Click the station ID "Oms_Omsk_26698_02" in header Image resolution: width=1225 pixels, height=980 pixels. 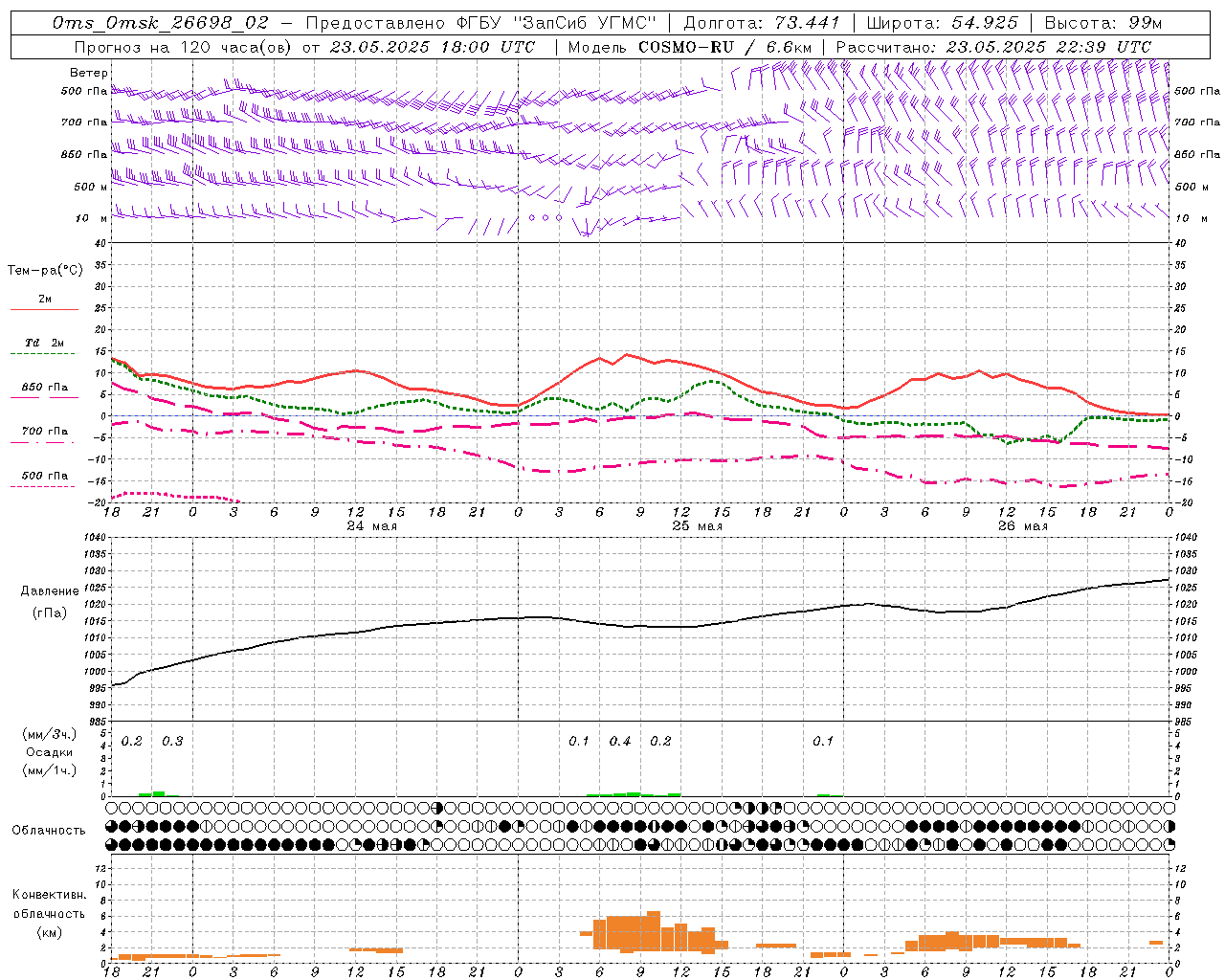(160, 22)
